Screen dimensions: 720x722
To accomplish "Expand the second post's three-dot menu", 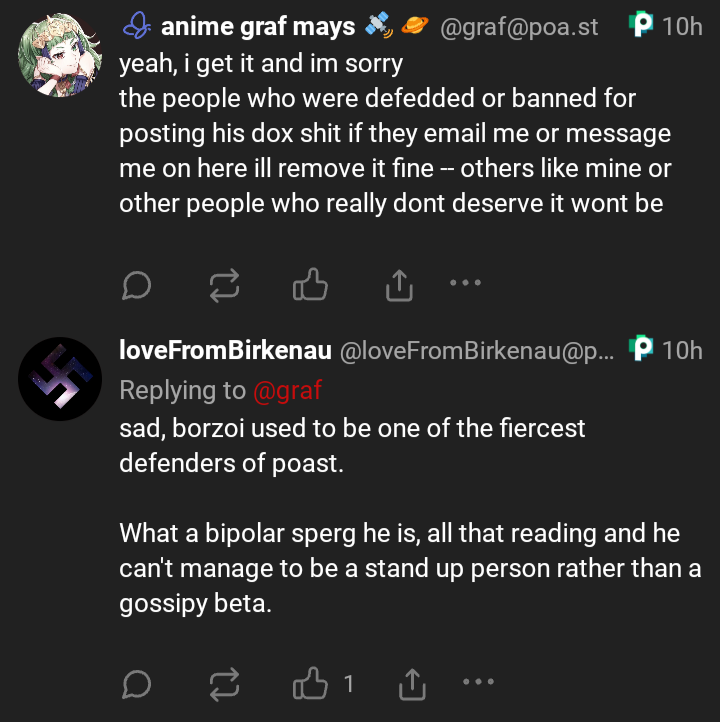I will click(x=479, y=681).
